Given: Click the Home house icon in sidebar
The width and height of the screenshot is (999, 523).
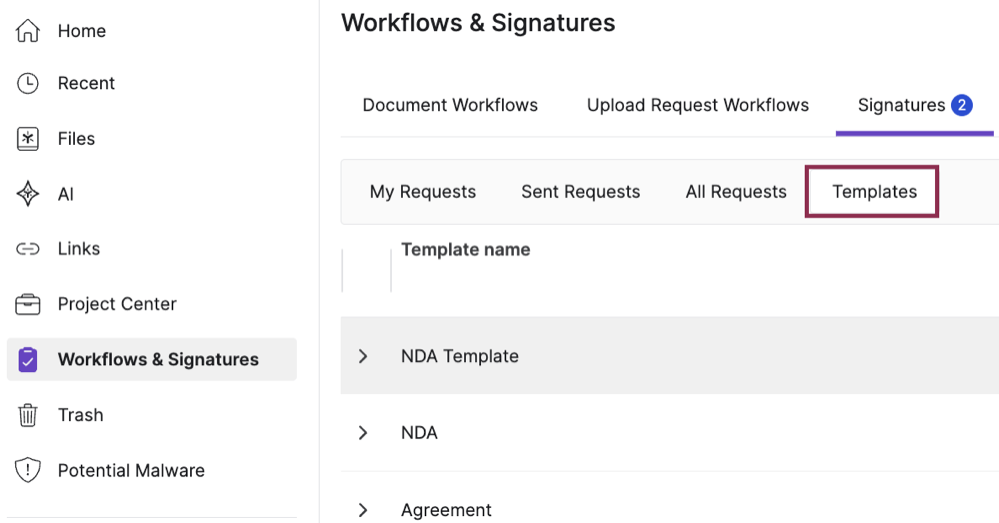Looking at the screenshot, I should pos(28,31).
